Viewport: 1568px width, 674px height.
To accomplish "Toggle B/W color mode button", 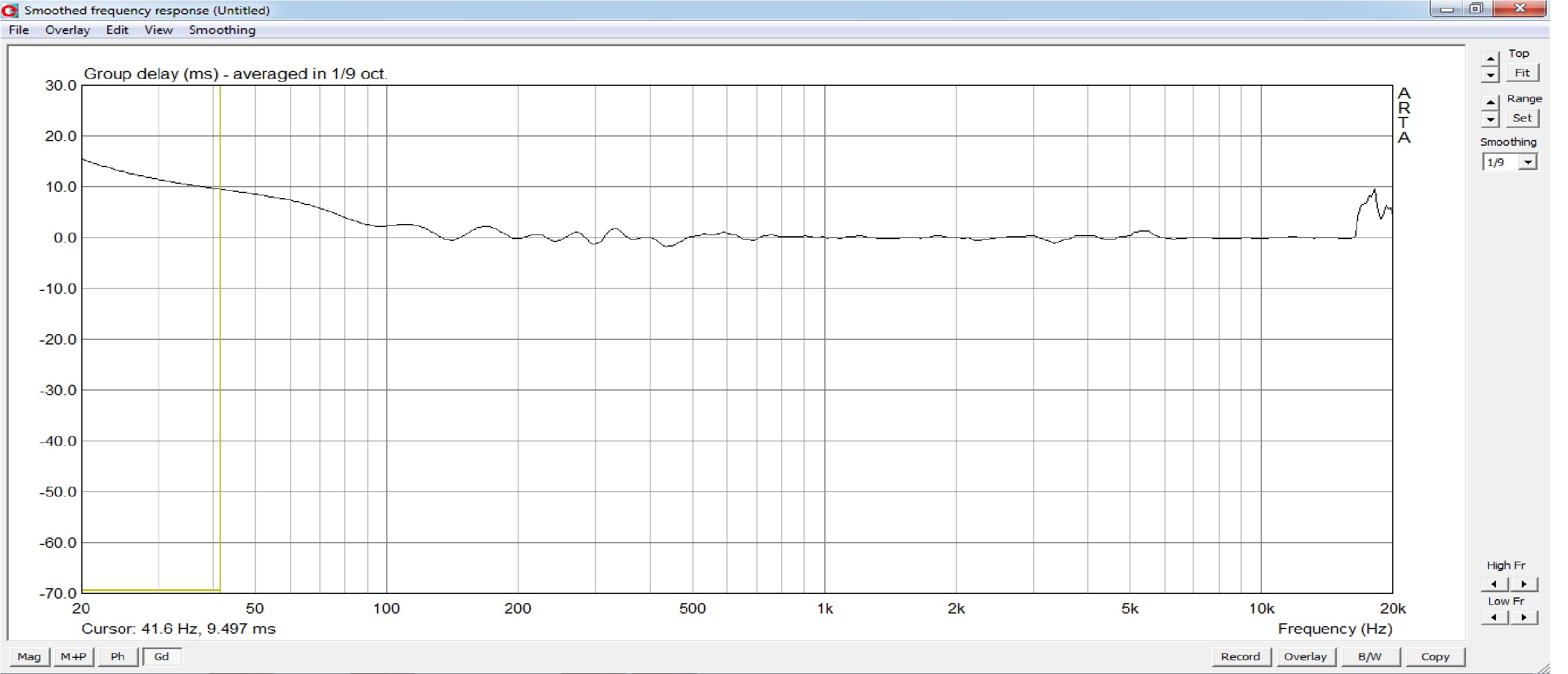I will click(1370, 656).
